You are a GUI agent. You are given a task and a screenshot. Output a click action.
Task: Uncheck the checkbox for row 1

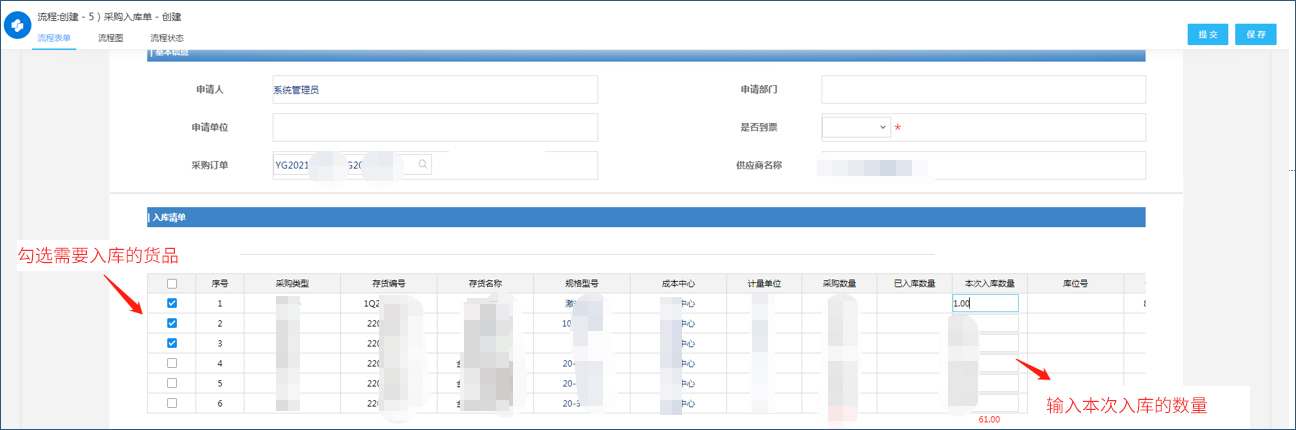172,303
